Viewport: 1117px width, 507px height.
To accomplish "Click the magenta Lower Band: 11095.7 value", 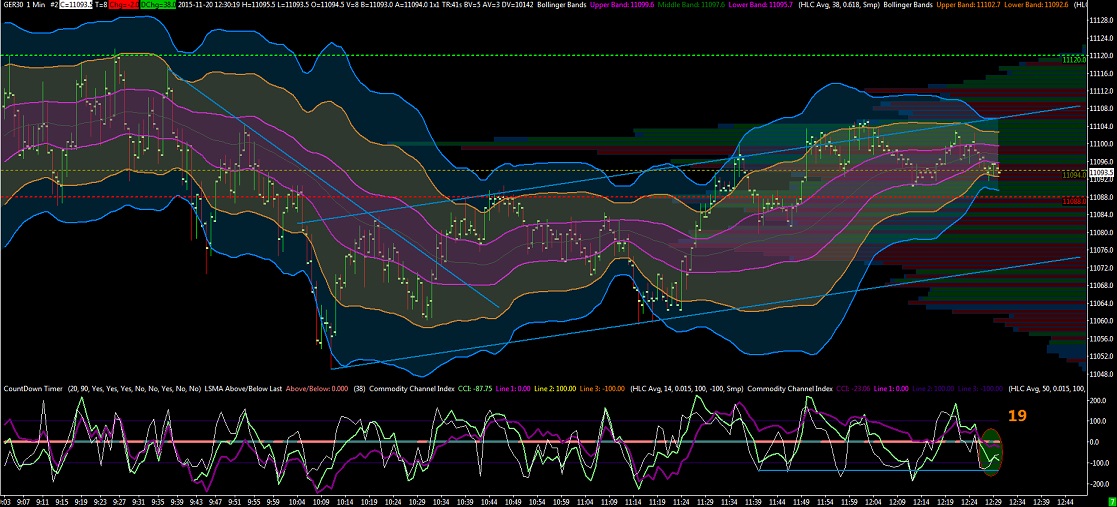I will [759, 4].
